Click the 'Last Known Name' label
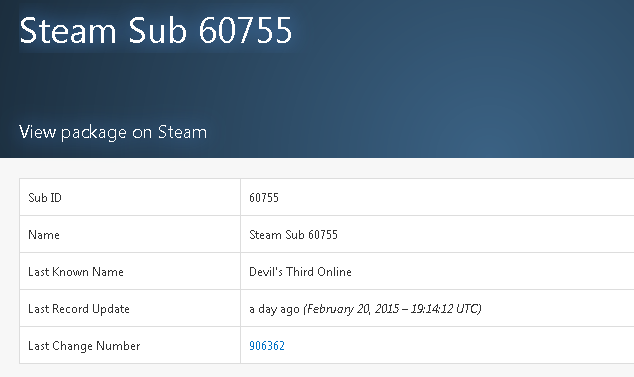 (76, 272)
